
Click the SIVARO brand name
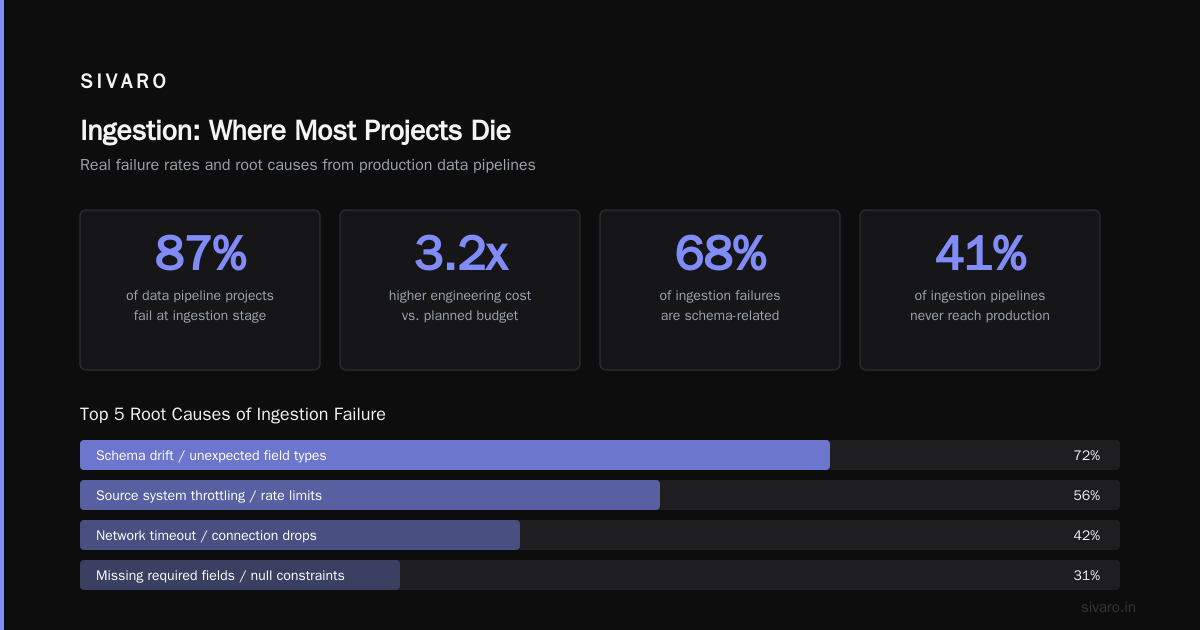point(124,82)
